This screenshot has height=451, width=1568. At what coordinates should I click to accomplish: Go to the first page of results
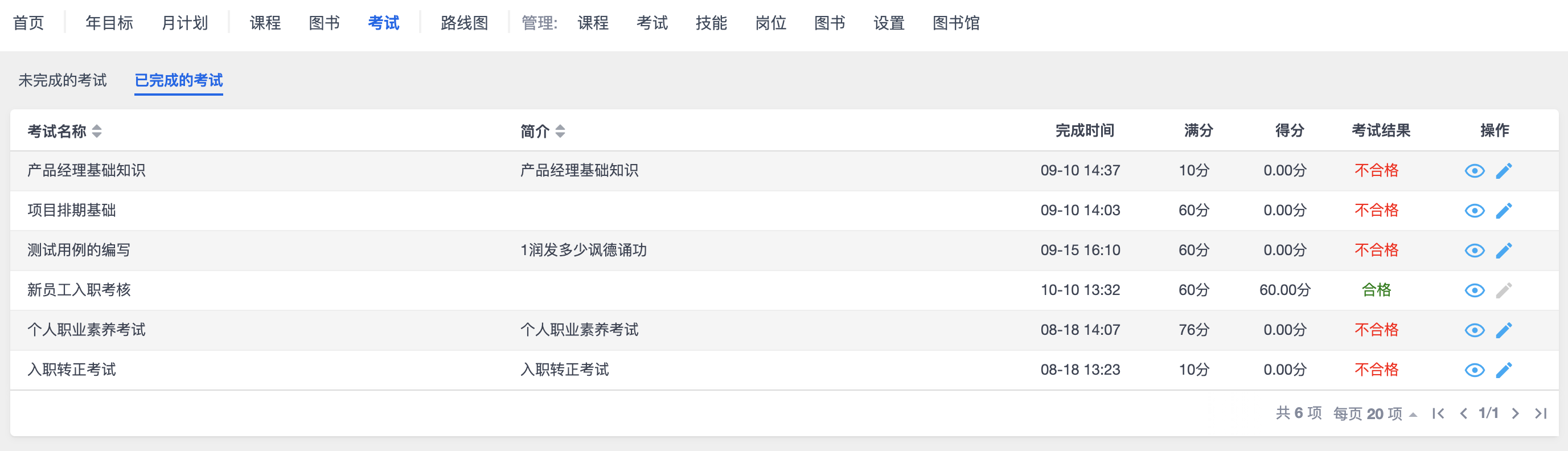coord(1438,414)
